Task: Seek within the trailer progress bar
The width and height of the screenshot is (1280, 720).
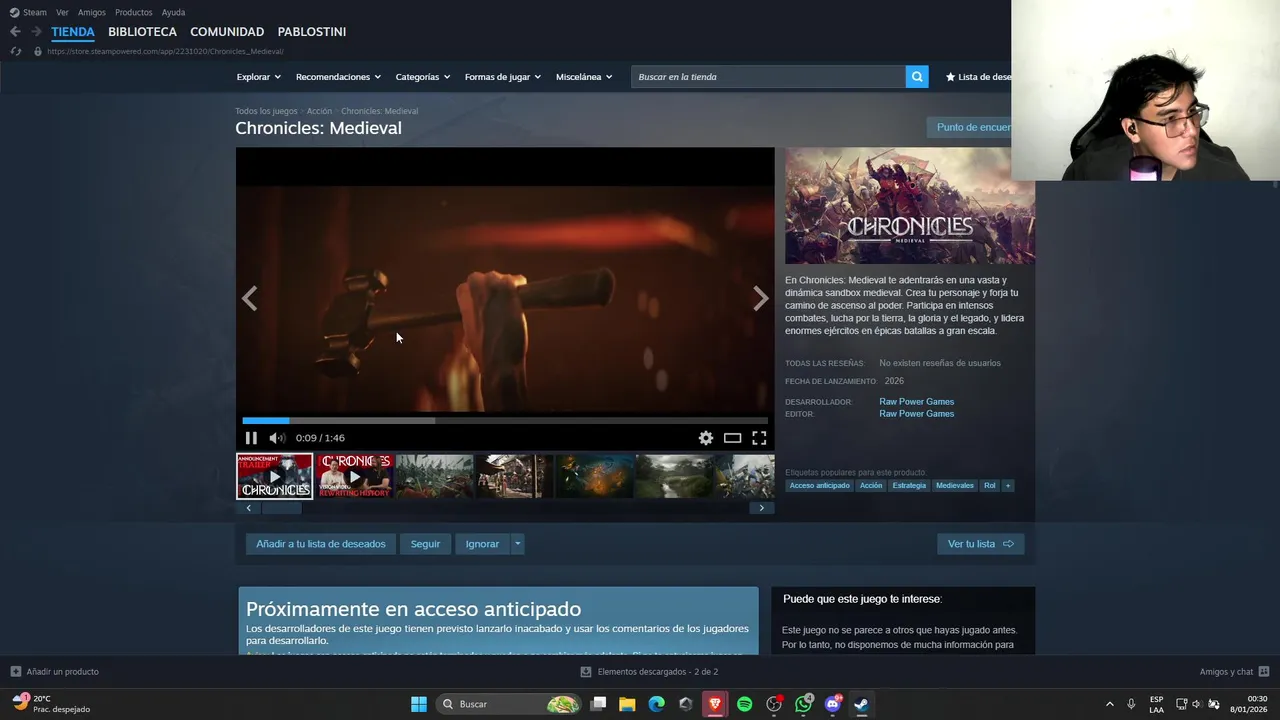Action: pyautogui.click(x=505, y=421)
